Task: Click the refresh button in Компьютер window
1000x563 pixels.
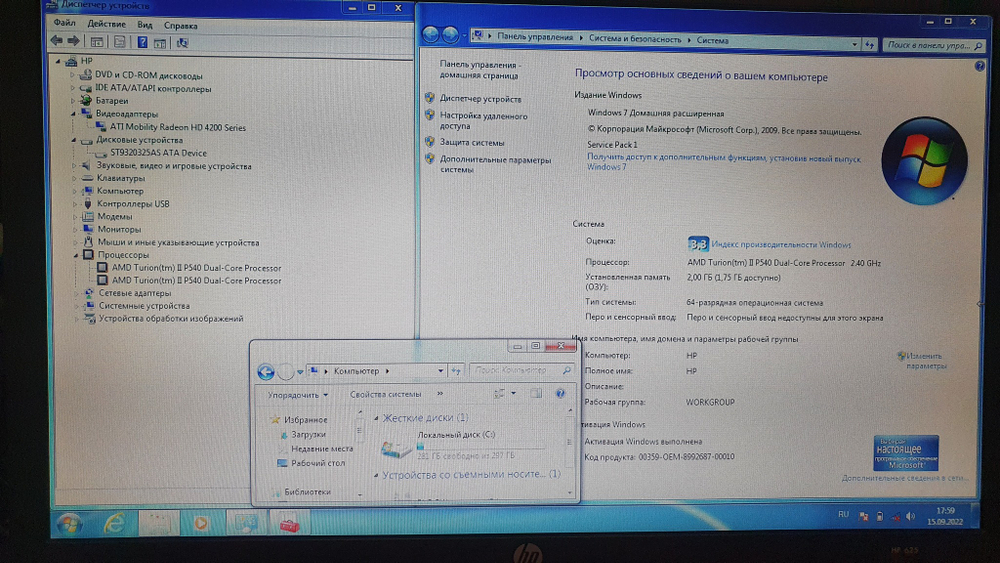Action: point(456,370)
